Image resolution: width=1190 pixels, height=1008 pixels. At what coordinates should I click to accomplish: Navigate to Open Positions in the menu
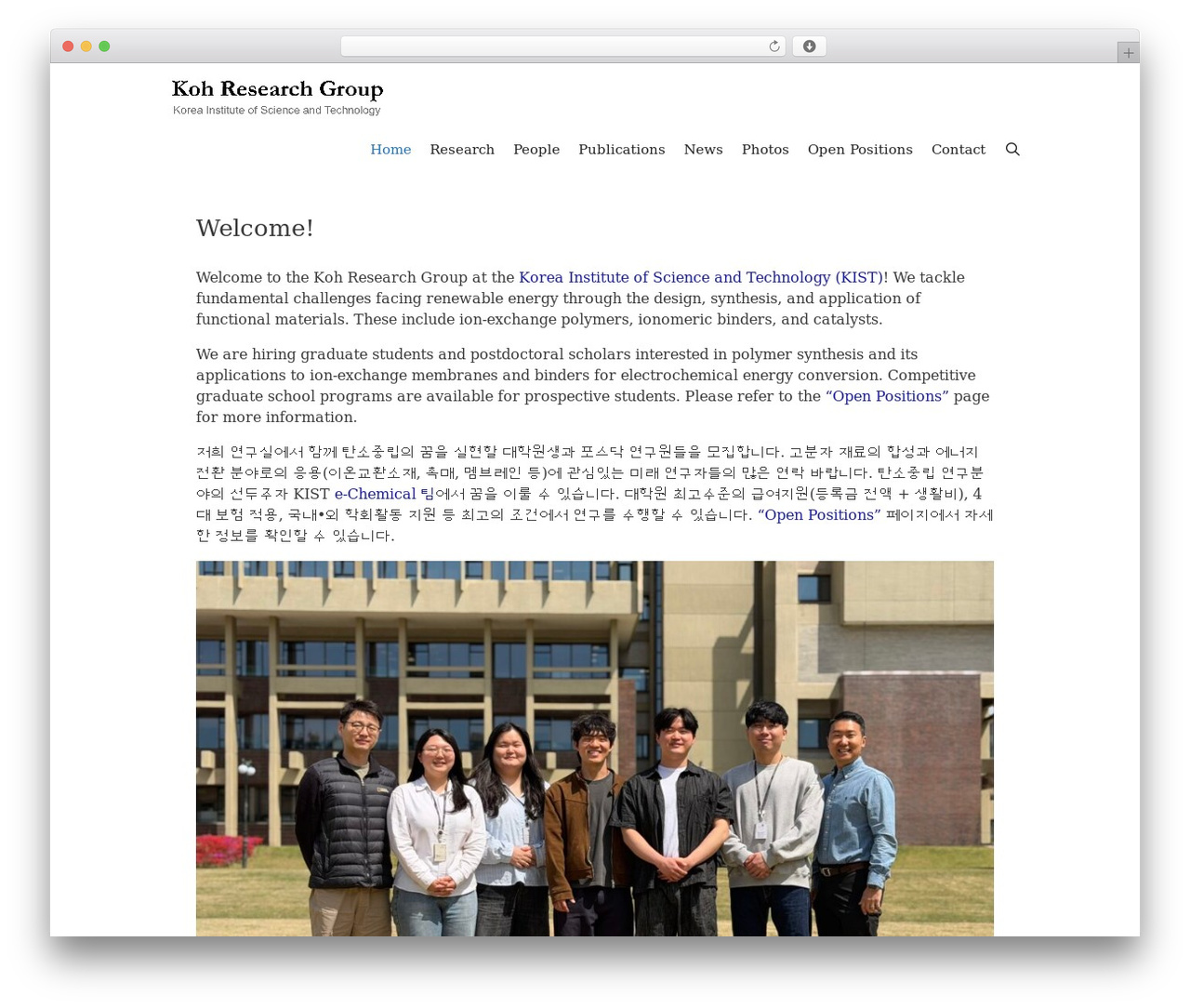[x=860, y=150]
